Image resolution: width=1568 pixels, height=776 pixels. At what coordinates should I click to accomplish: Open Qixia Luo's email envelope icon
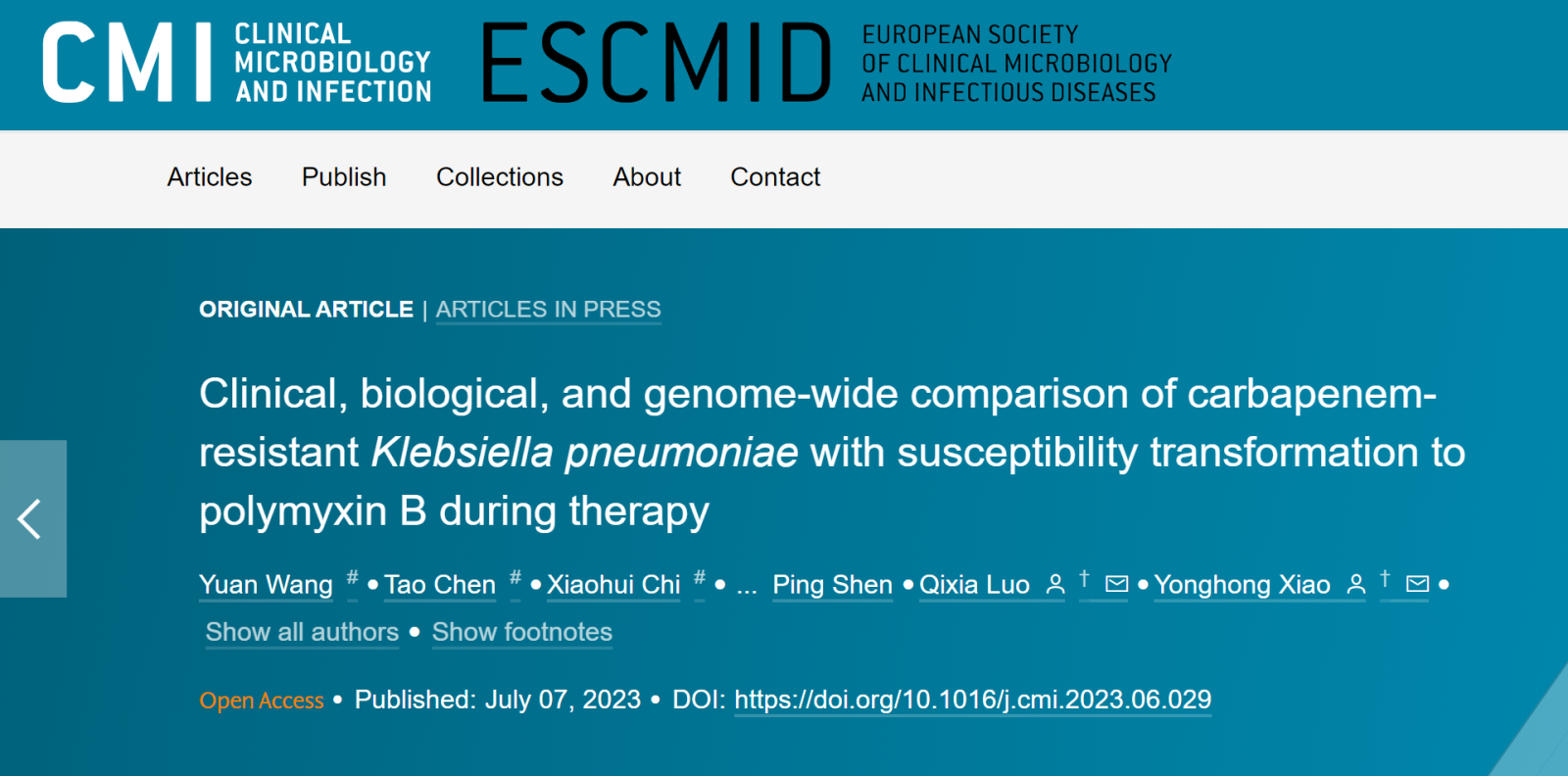click(x=1116, y=584)
